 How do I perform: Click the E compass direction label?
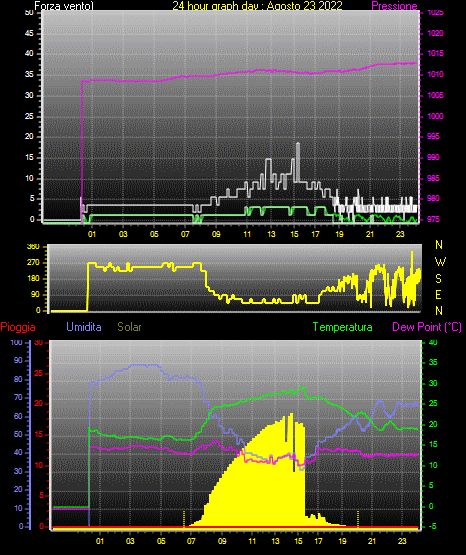[438, 294]
